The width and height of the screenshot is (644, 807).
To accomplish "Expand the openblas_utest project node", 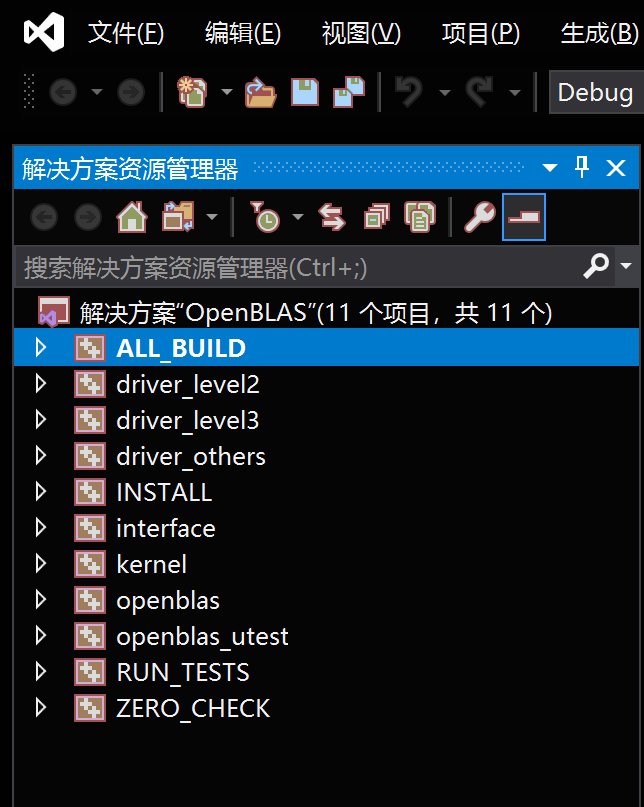I will (x=41, y=636).
